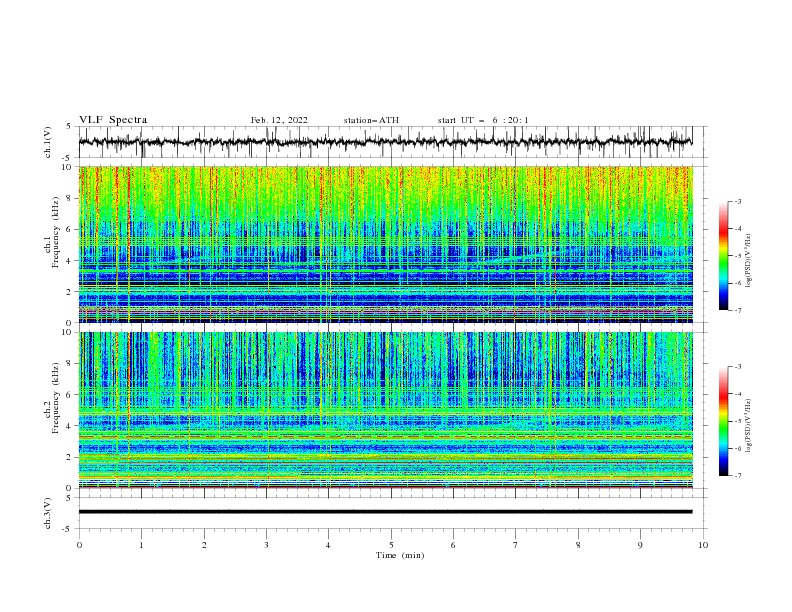
Task: Click the ch.1 spectrogram color scale bar
Action: click(x=724, y=256)
